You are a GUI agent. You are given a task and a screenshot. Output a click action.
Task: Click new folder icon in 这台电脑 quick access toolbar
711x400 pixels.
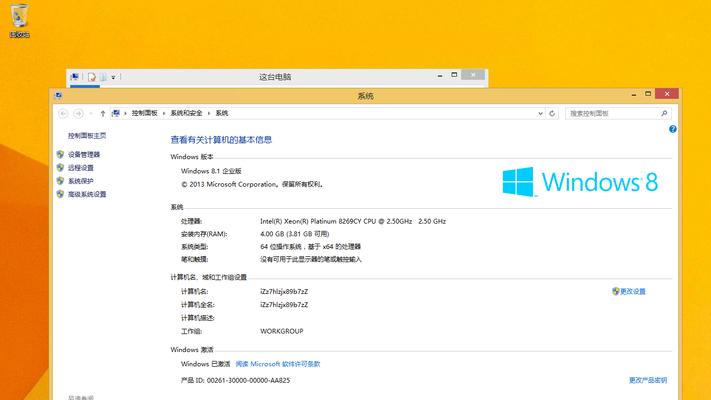pos(103,77)
